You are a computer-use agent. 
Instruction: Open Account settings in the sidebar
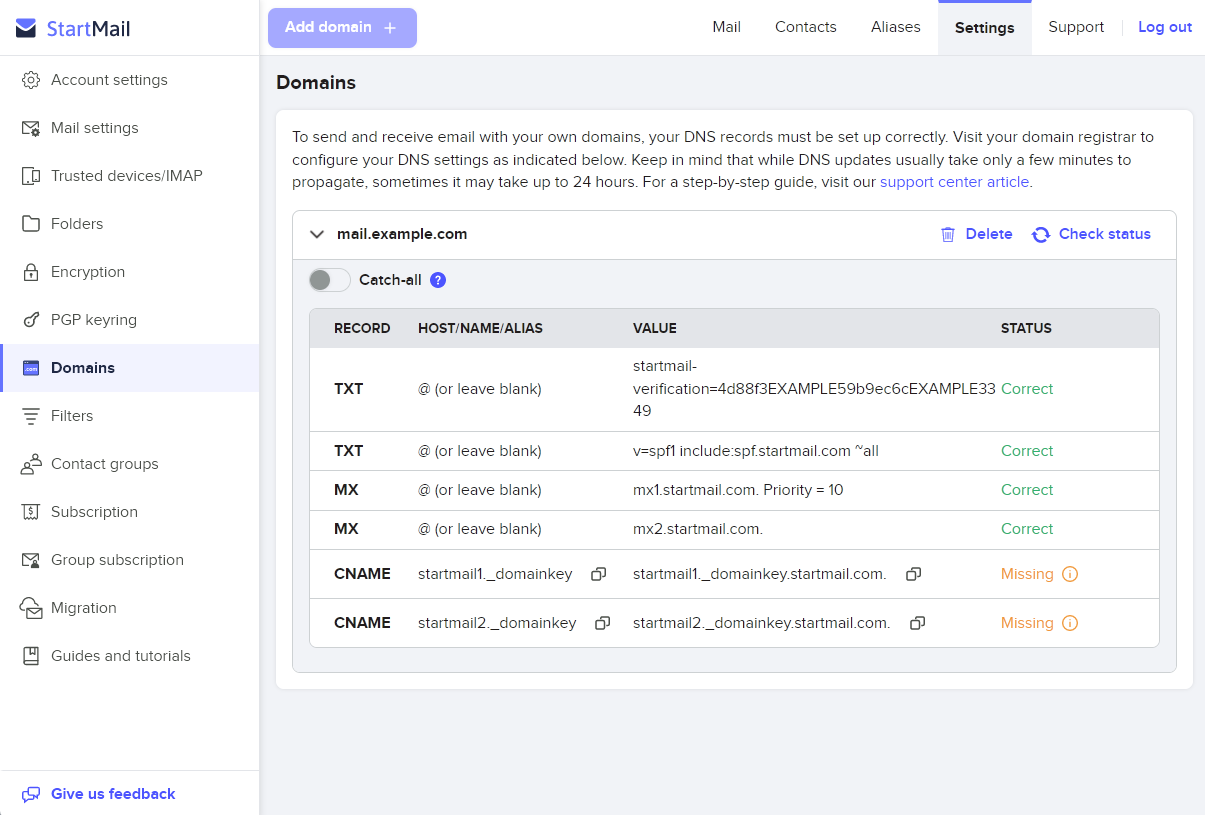click(x=130, y=80)
